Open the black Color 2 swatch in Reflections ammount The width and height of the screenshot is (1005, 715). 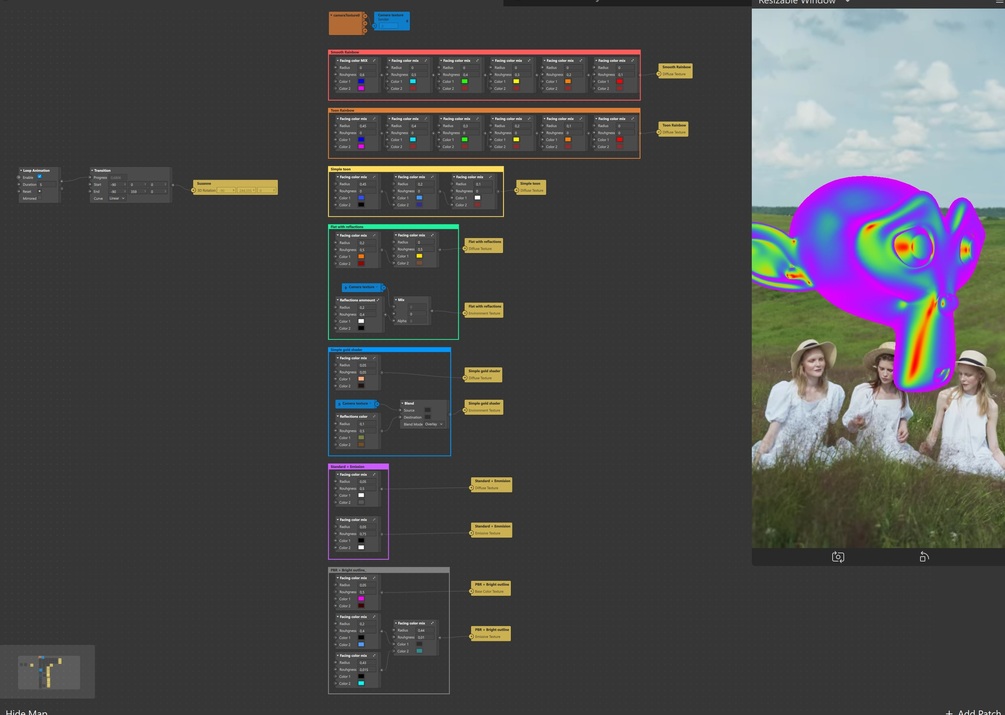coord(361,329)
